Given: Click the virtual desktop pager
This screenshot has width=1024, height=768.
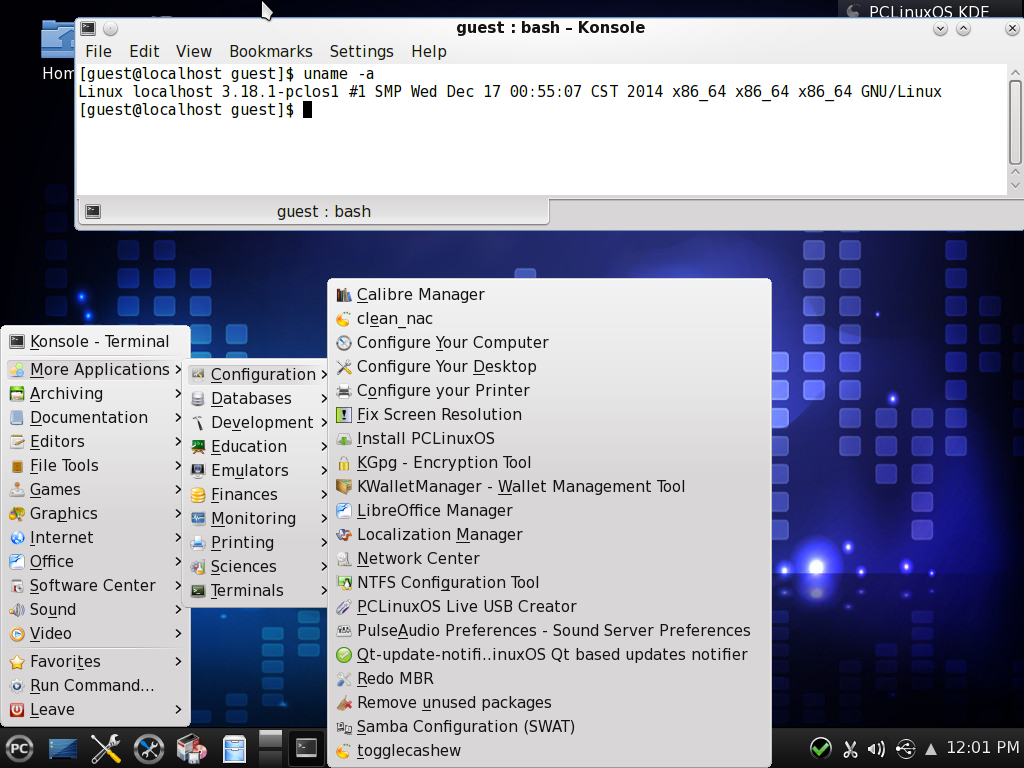Looking at the screenshot, I should click(270, 748).
